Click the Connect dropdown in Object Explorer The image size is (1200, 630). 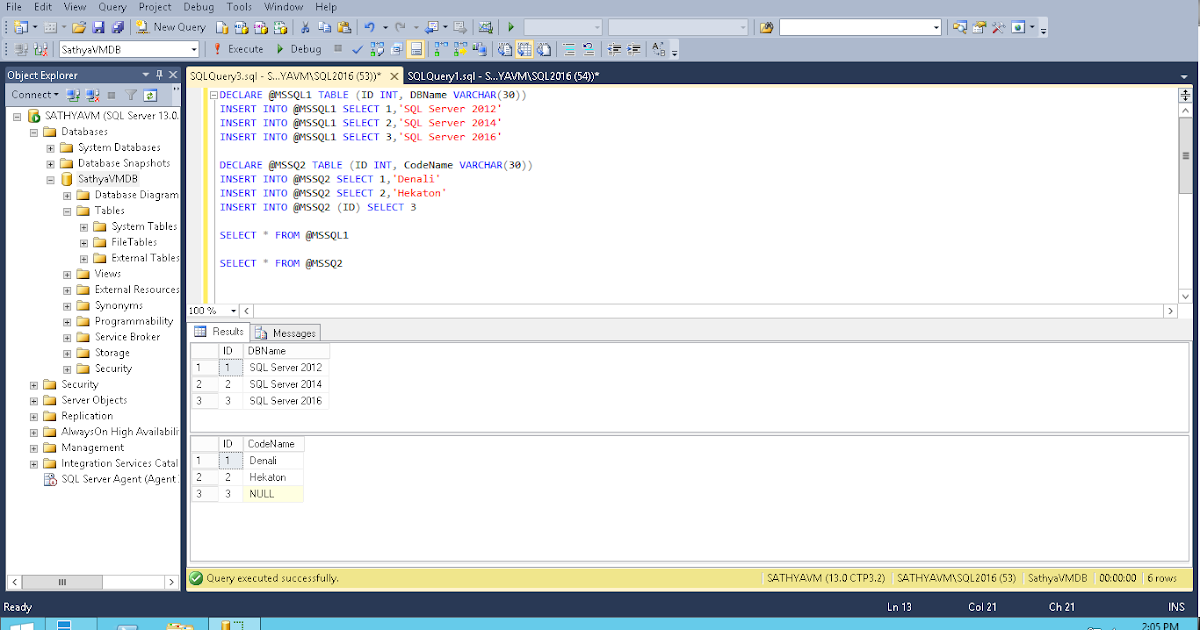(x=35, y=95)
